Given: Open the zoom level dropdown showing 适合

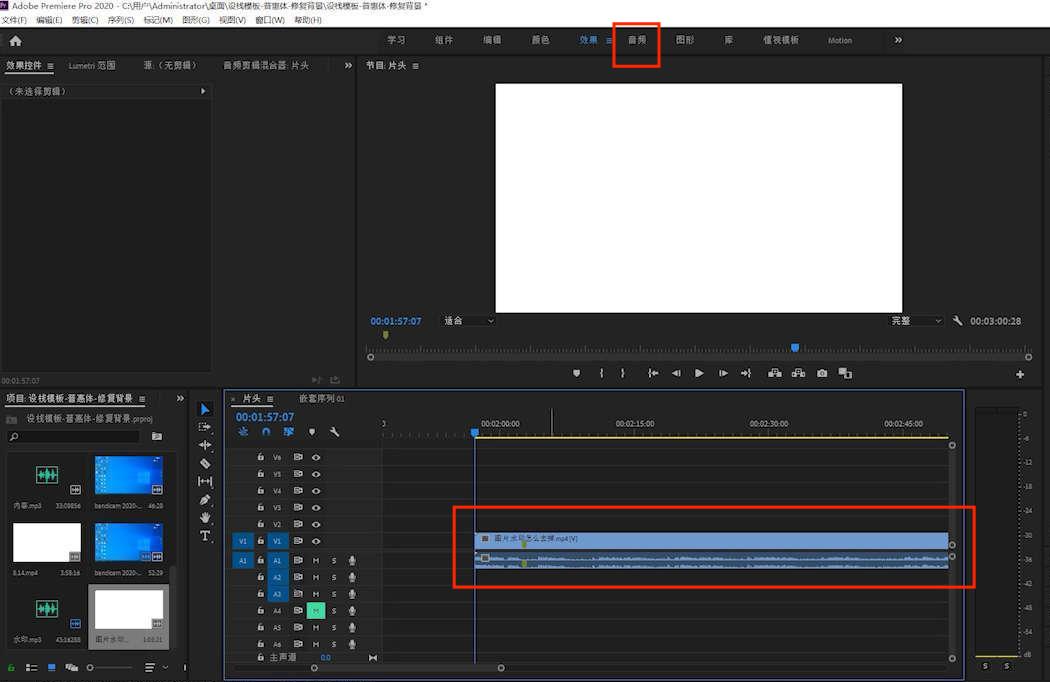Looking at the screenshot, I should [x=469, y=321].
